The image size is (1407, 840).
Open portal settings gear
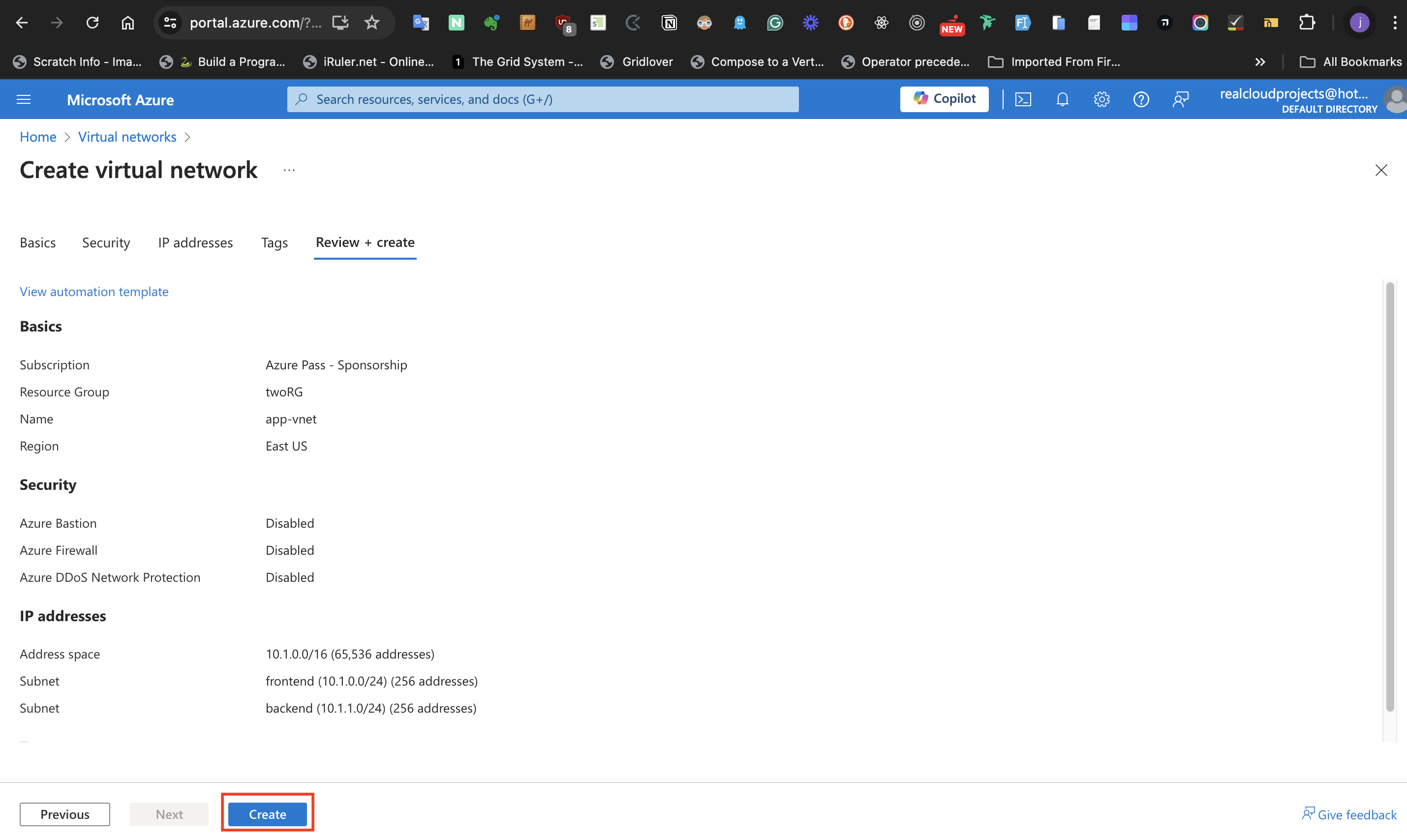tap(1101, 100)
